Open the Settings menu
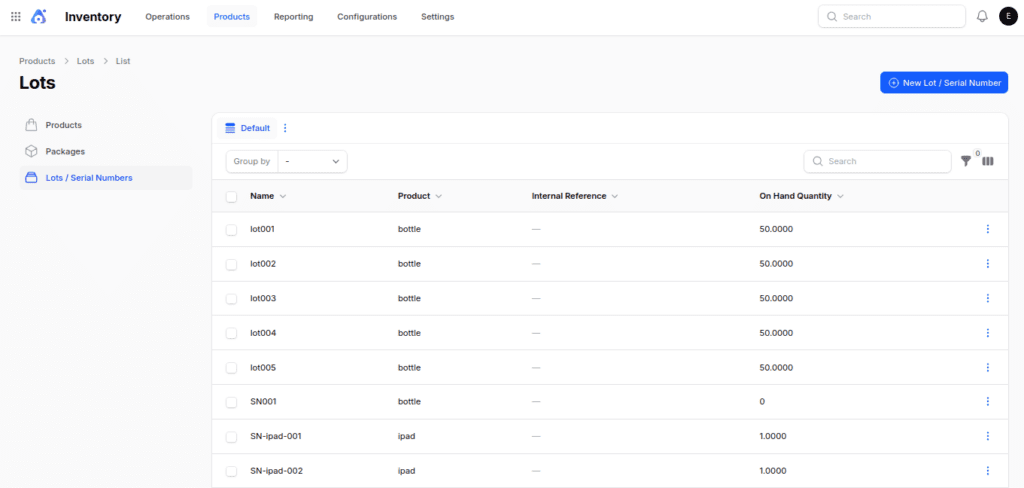1024x488 pixels. tap(438, 17)
